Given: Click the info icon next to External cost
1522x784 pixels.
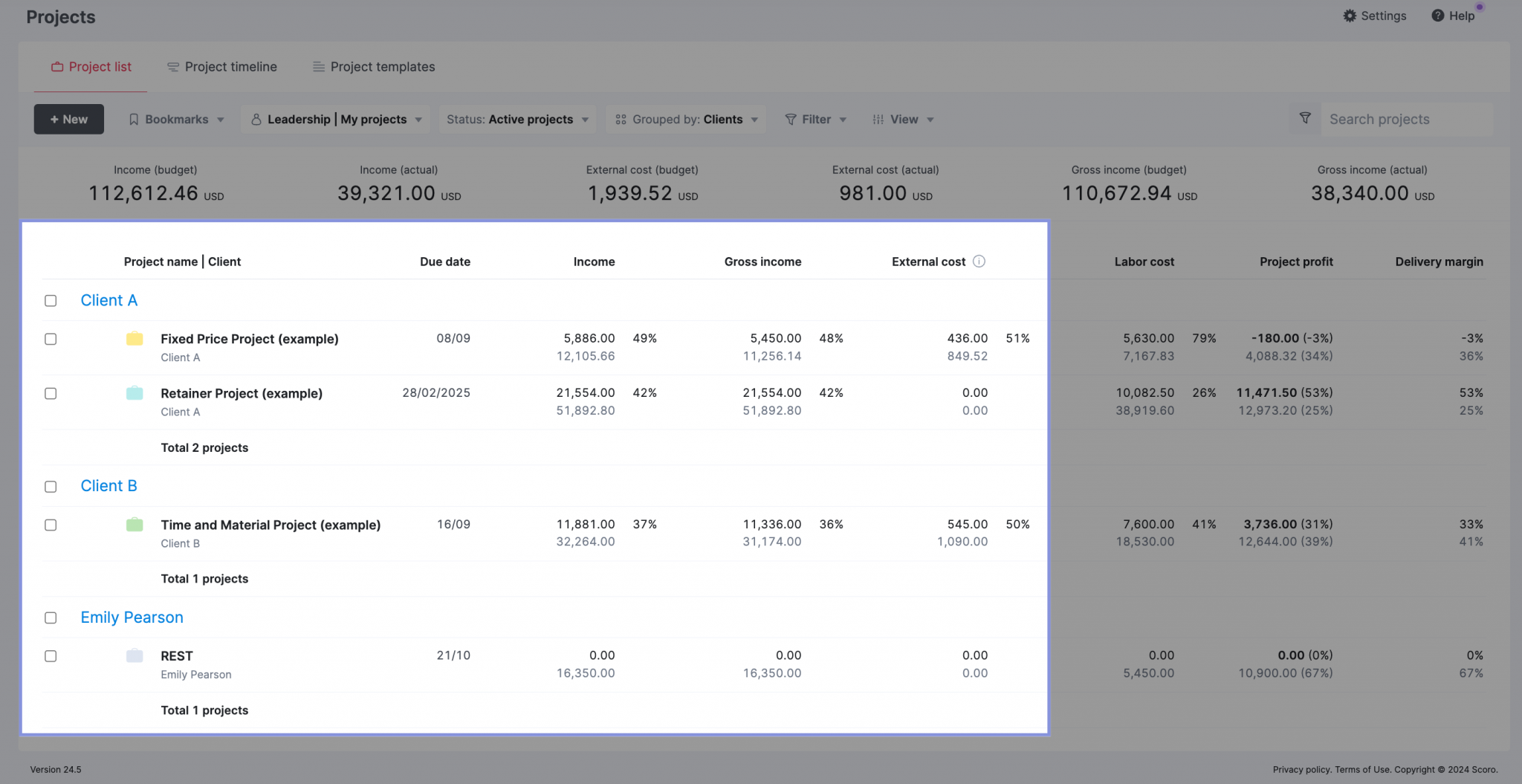Looking at the screenshot, I should tap(979, 262).
